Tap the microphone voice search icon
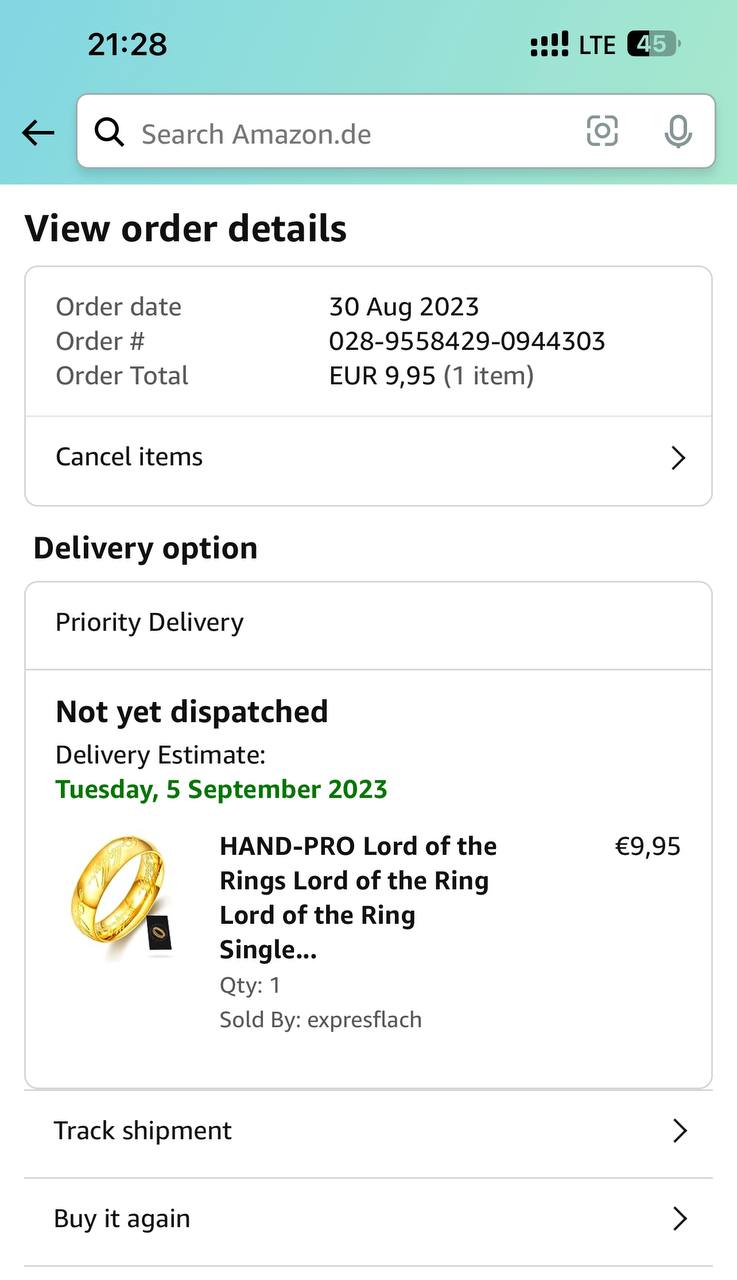This screenshot has height=1280, width=737. [678, 131]
